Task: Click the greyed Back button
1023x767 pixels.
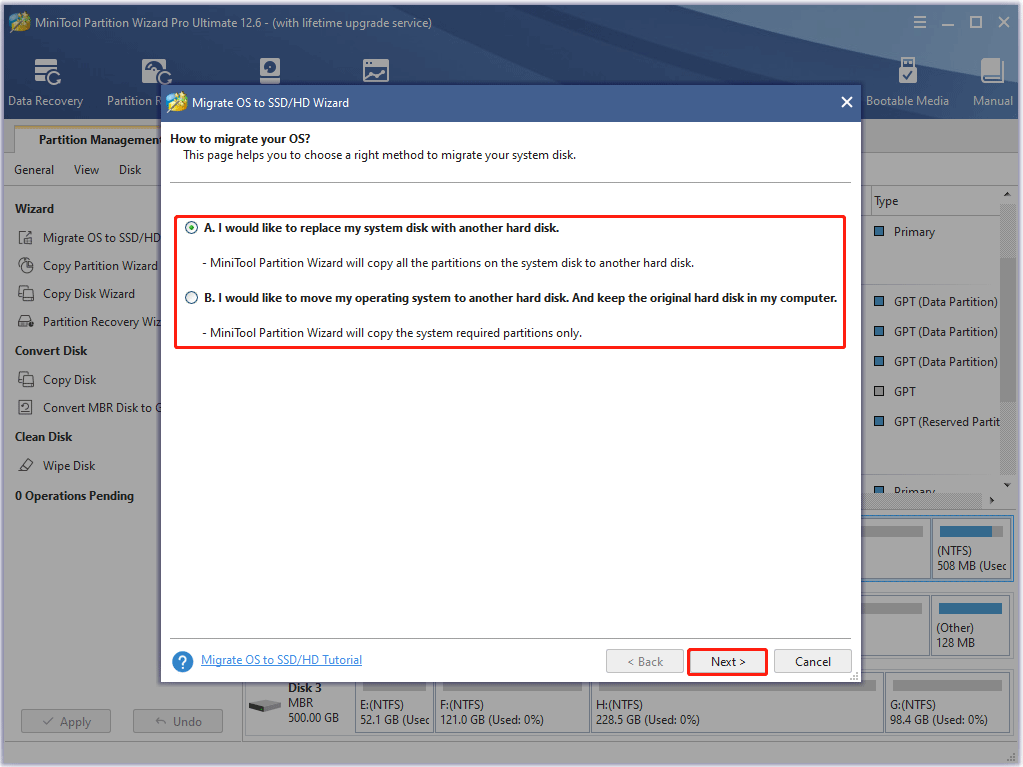Action: [645, 661]
